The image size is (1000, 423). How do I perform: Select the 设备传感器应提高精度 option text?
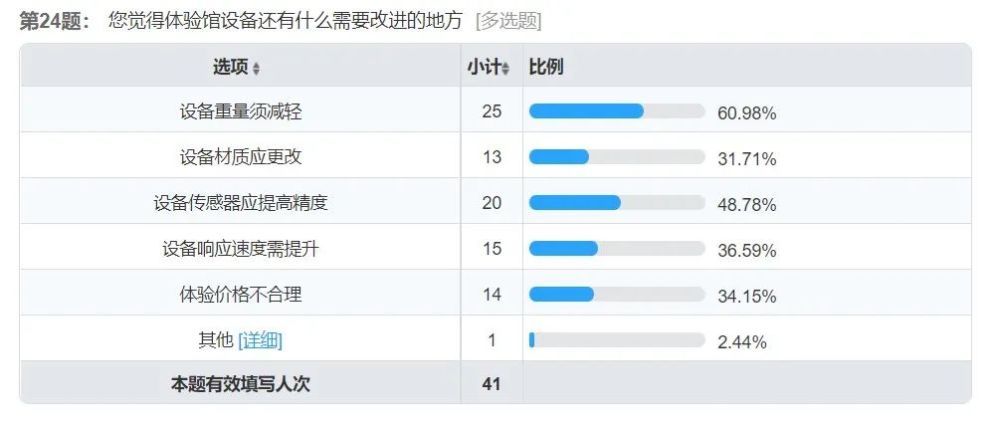(240, 203)
